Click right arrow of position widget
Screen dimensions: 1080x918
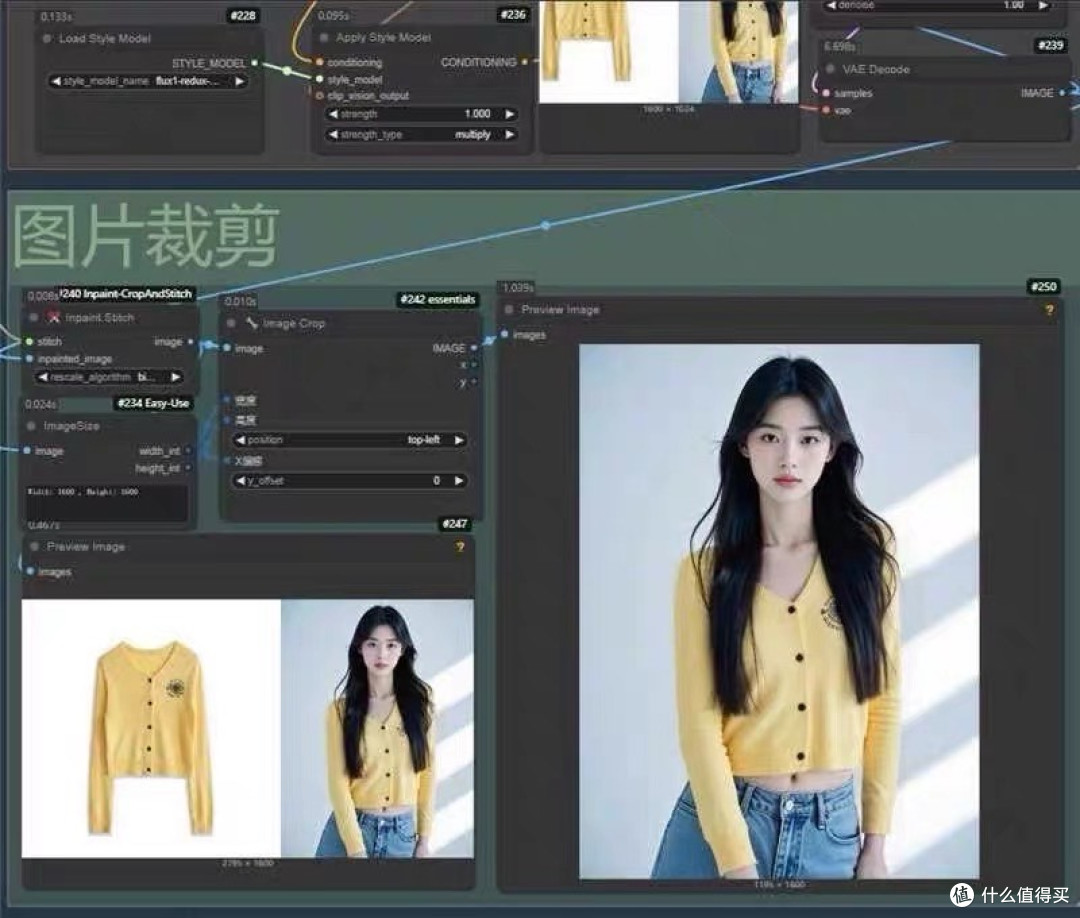click(459, 439)
